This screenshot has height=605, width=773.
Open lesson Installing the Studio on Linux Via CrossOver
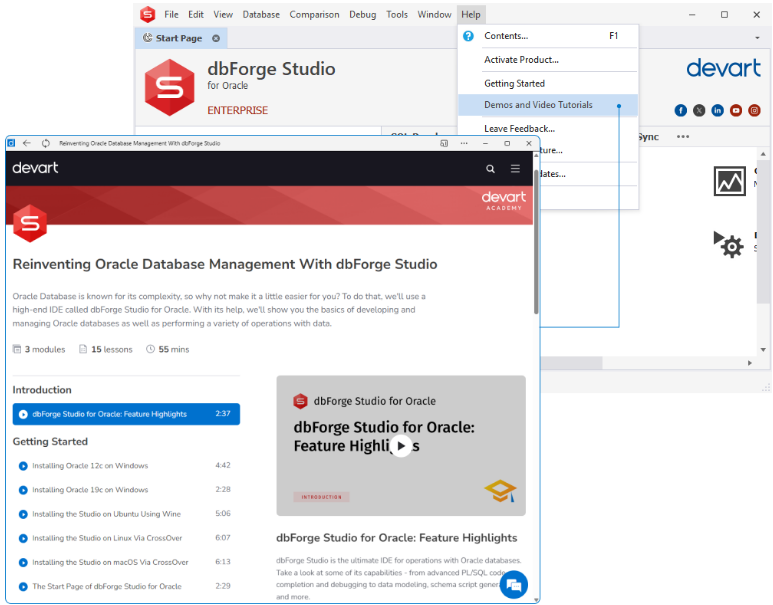coord(126,538)
